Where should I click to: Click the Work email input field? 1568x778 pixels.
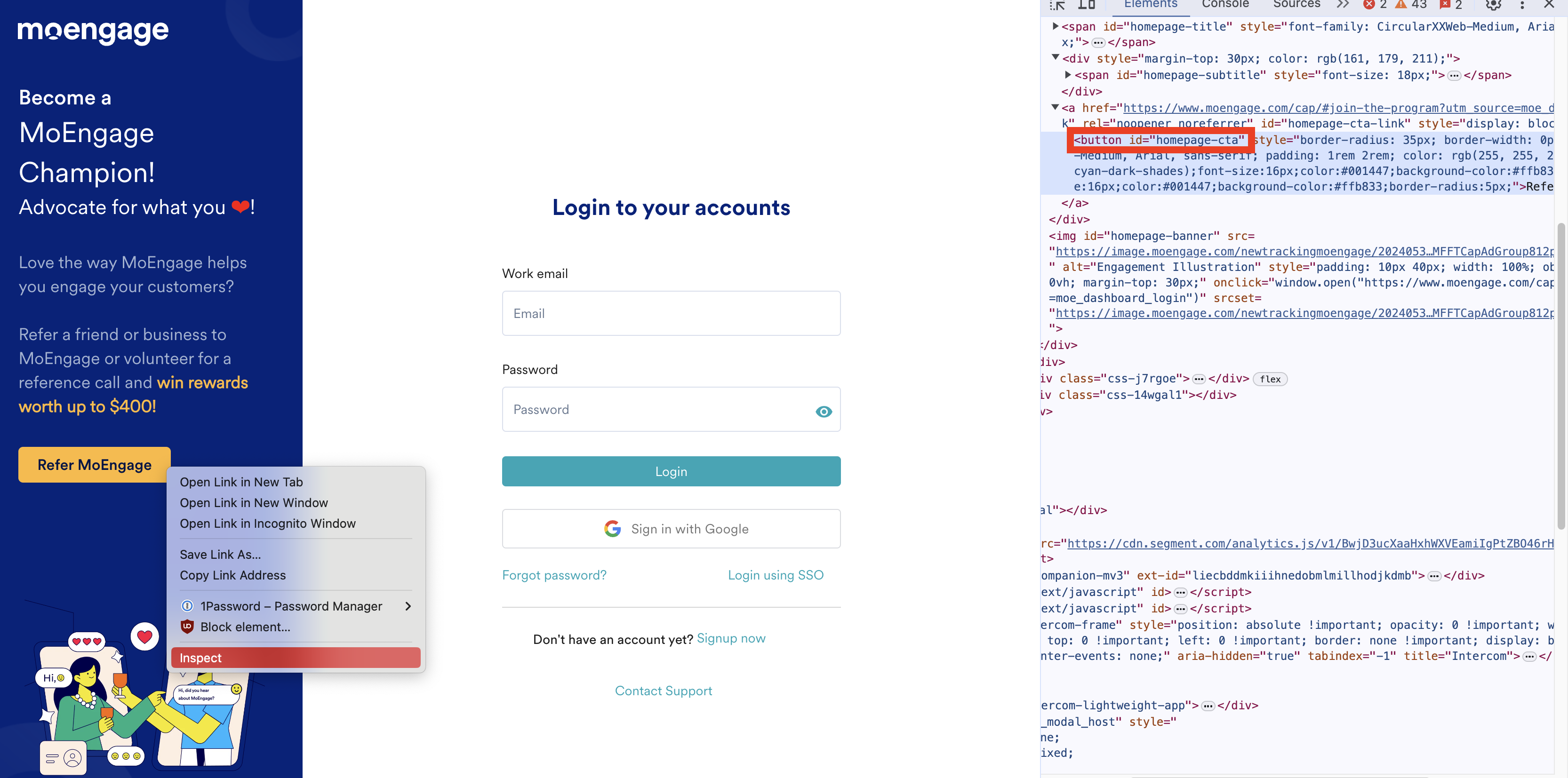pyautogui.click(x=671, y=313)
